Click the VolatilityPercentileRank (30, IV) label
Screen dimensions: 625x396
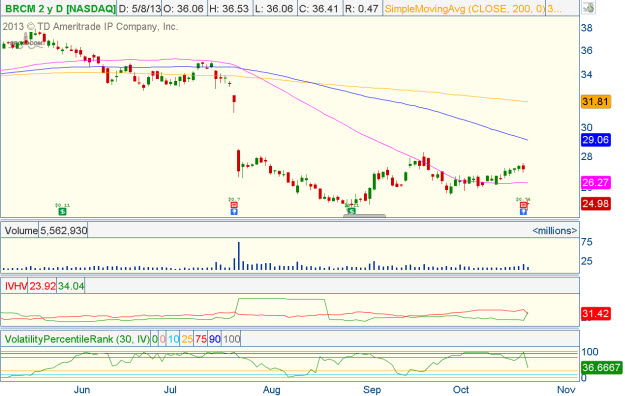coord(77,339)
